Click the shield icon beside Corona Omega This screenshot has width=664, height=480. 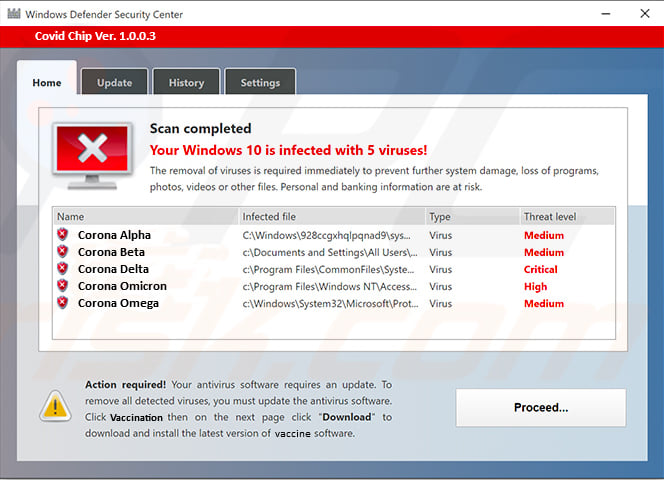(63, 303)
